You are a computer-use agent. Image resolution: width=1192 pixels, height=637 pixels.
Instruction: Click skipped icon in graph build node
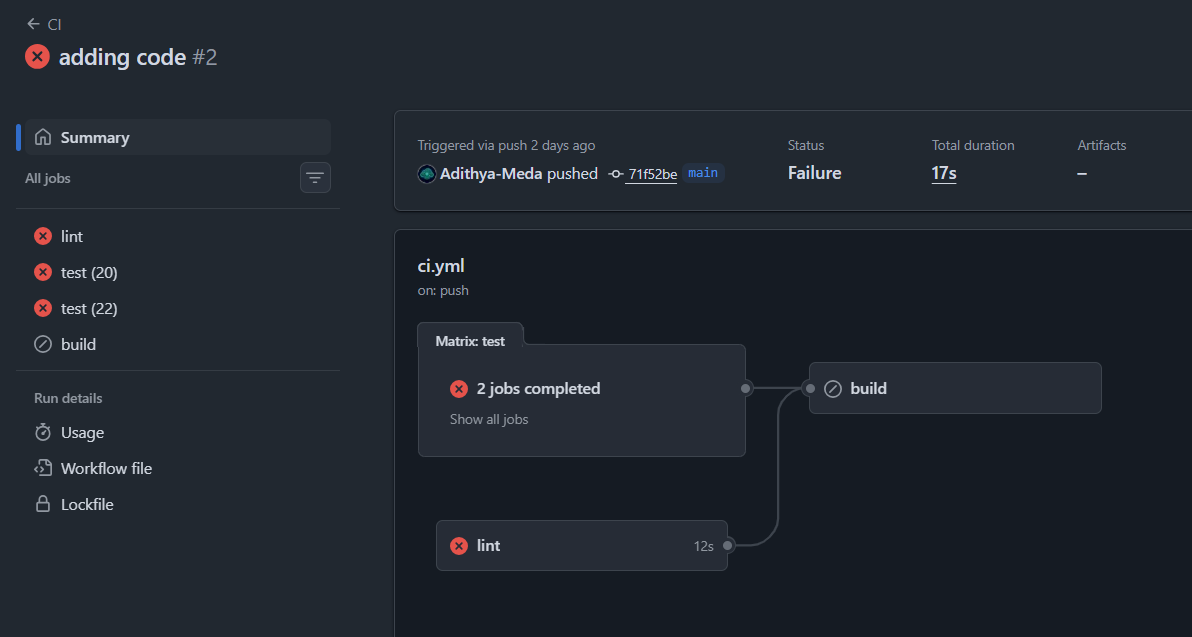coord(833,389)
